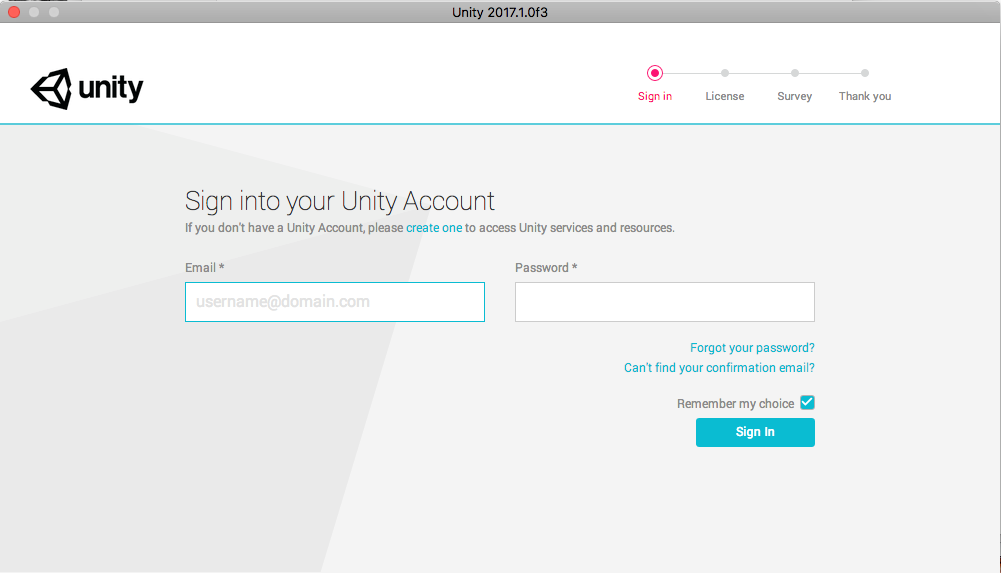This screenshot has width=1001, height=573.
Task: Focus the Password input field
Action: click(x=665, y=302)
